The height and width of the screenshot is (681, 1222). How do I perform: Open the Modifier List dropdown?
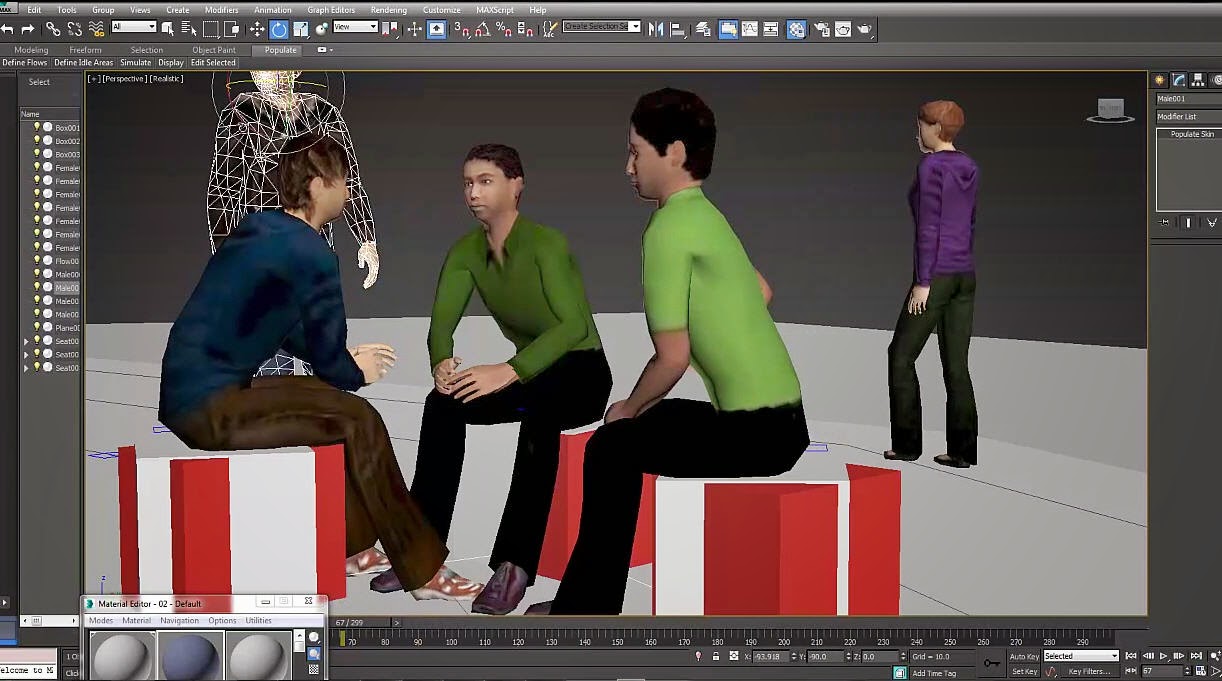(x=1188, y=116)
